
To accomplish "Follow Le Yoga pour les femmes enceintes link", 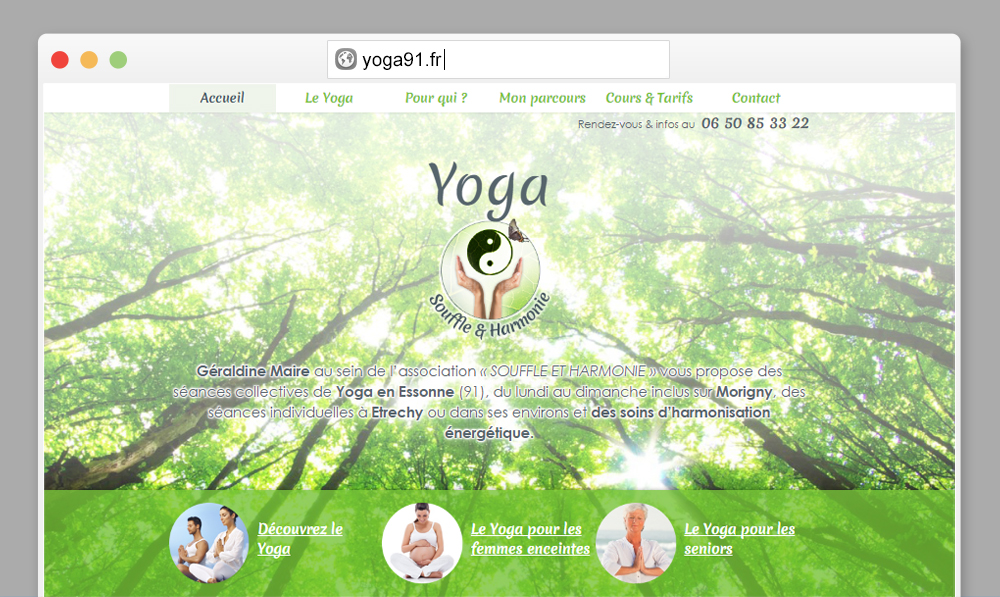I will coord(530,539).
